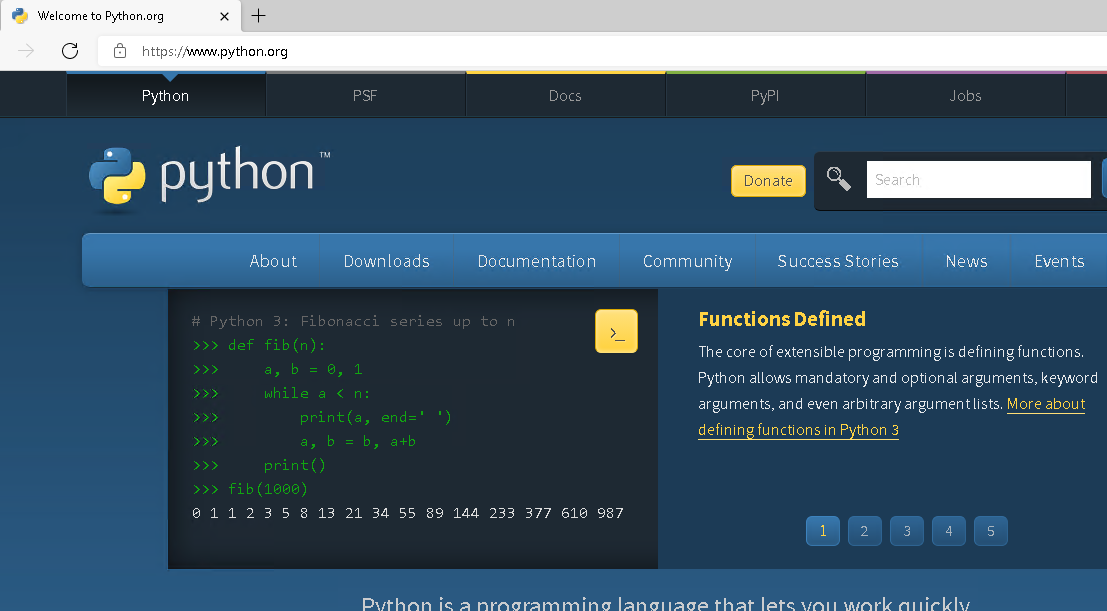Focus the Search input field

pos(979,179)
